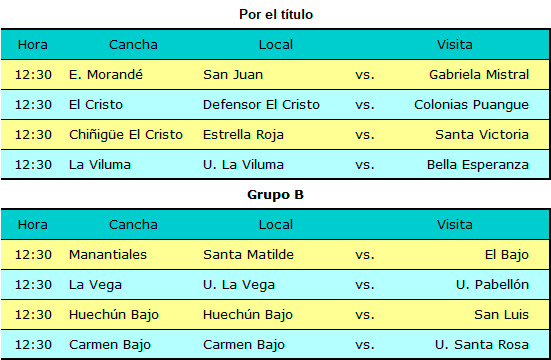
Task: Select the Defensor El Cristo team
Action: [261, 105]
